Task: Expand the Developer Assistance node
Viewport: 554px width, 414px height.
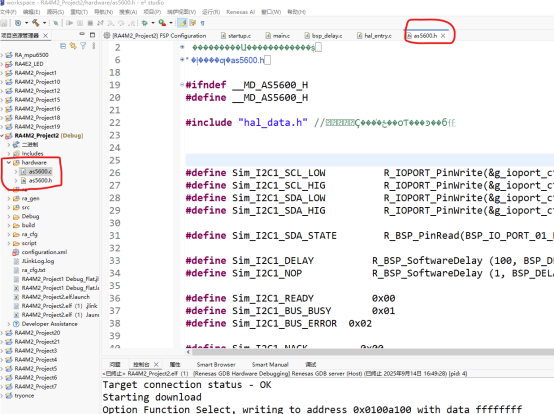Action: coord(9,324)
